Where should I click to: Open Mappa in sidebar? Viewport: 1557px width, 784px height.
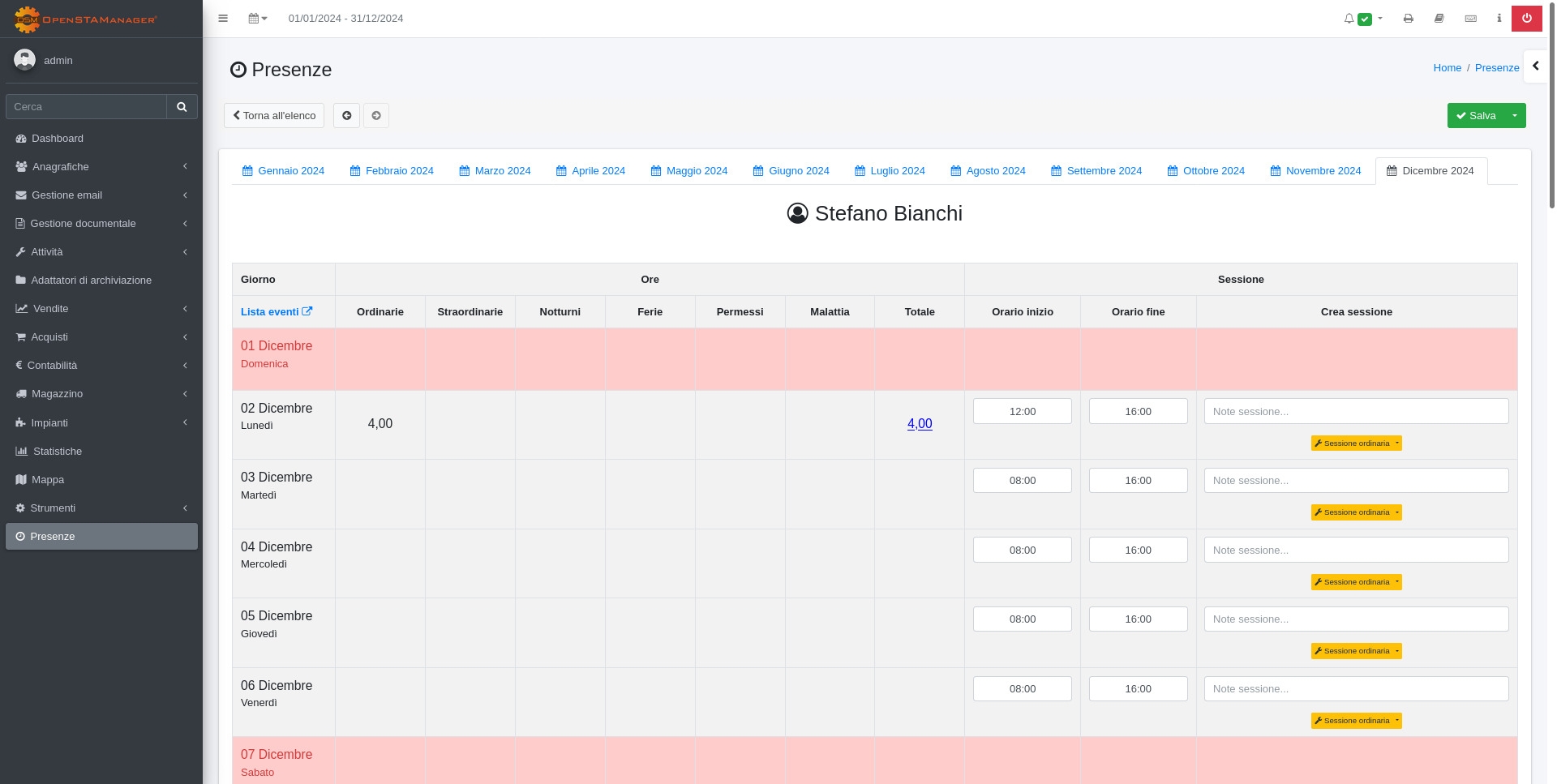(x=101, y=479)
